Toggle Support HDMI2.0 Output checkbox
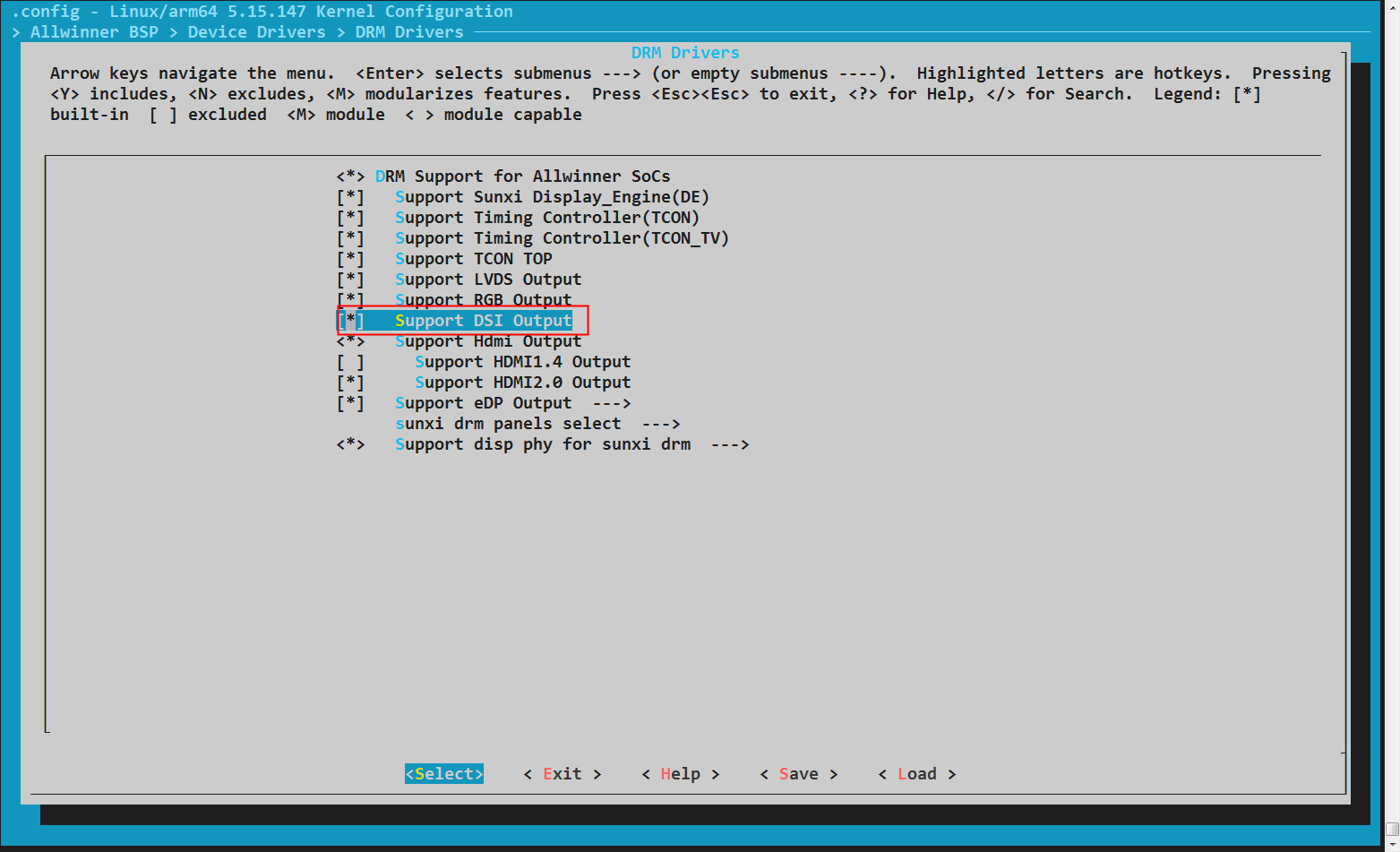The height and width of the screenshot is (852, 1400). (x=521, y=383)
